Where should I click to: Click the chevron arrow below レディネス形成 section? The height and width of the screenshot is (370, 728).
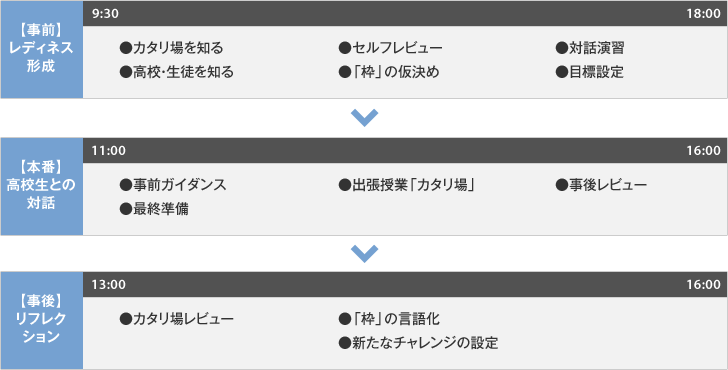coord(364,118)
